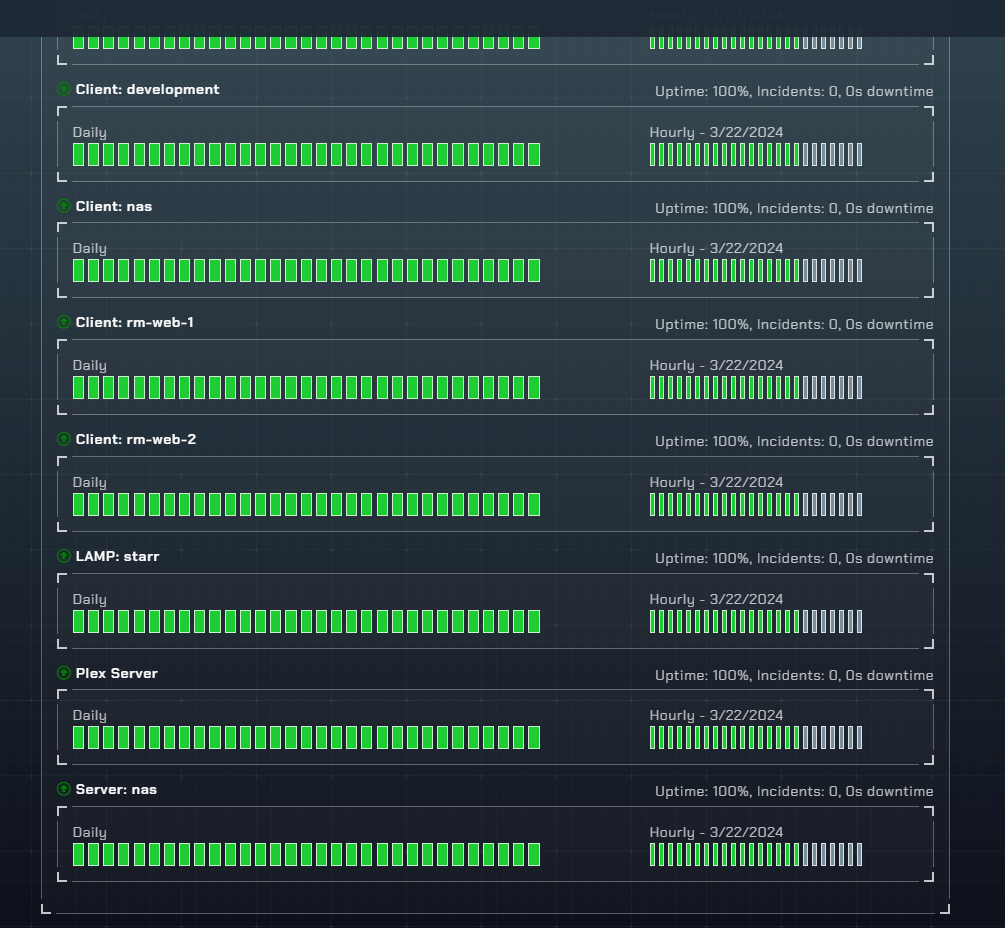Select the status icon next to Client: rm-web-1

pos(64,322)
